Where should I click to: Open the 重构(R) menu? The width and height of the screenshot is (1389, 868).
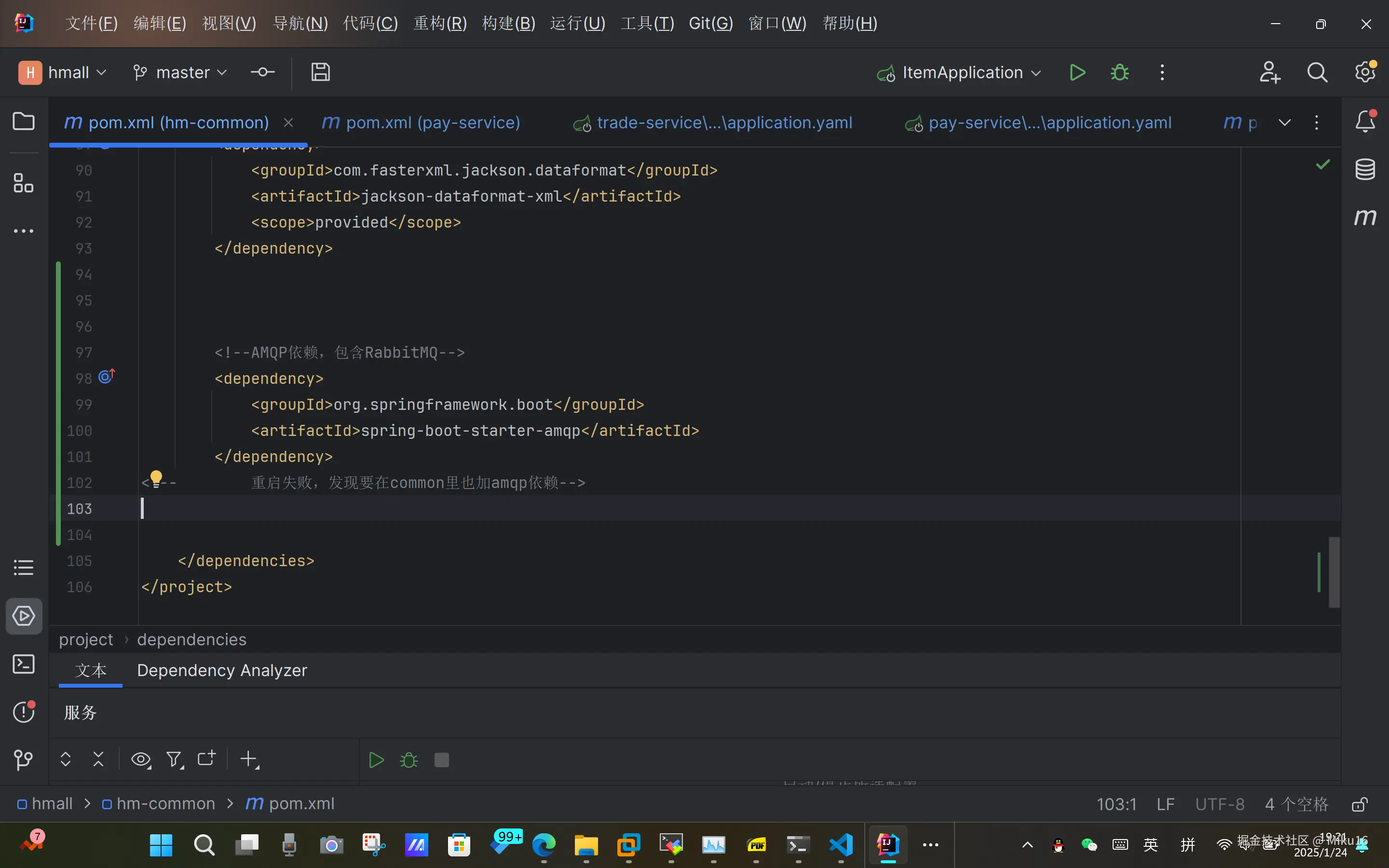(x=440, y=24)
